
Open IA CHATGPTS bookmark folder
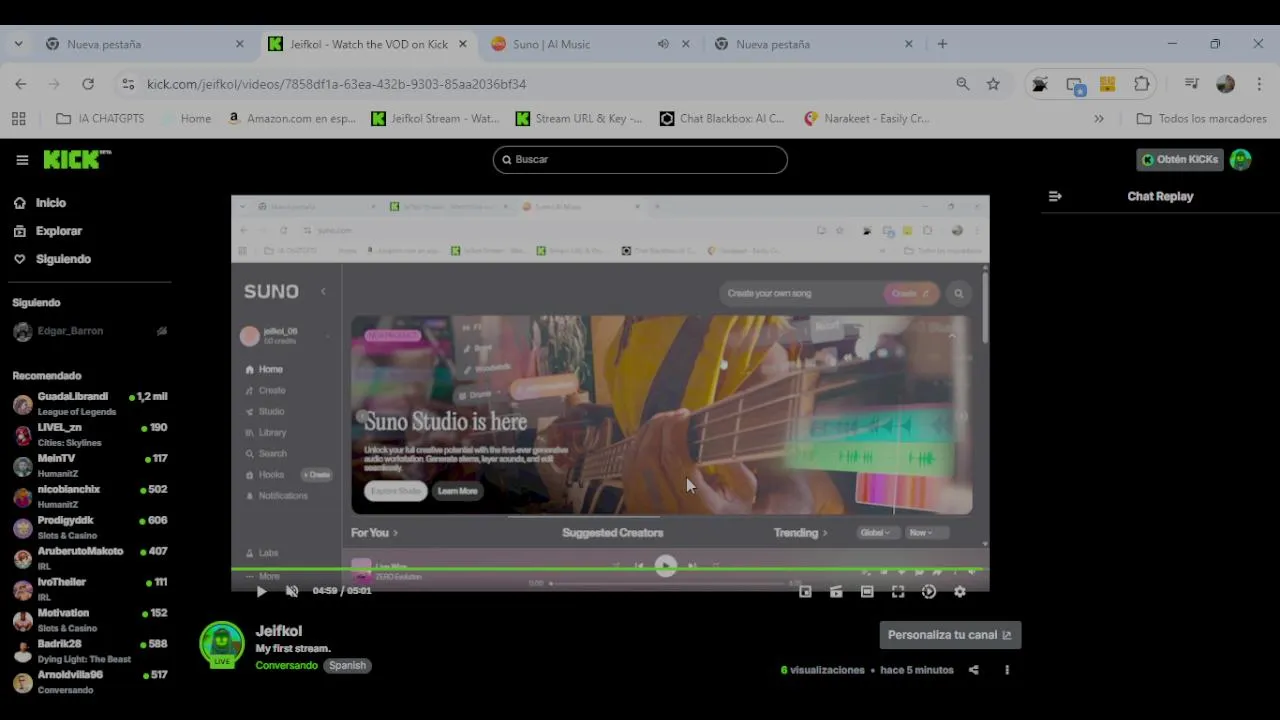100,119
